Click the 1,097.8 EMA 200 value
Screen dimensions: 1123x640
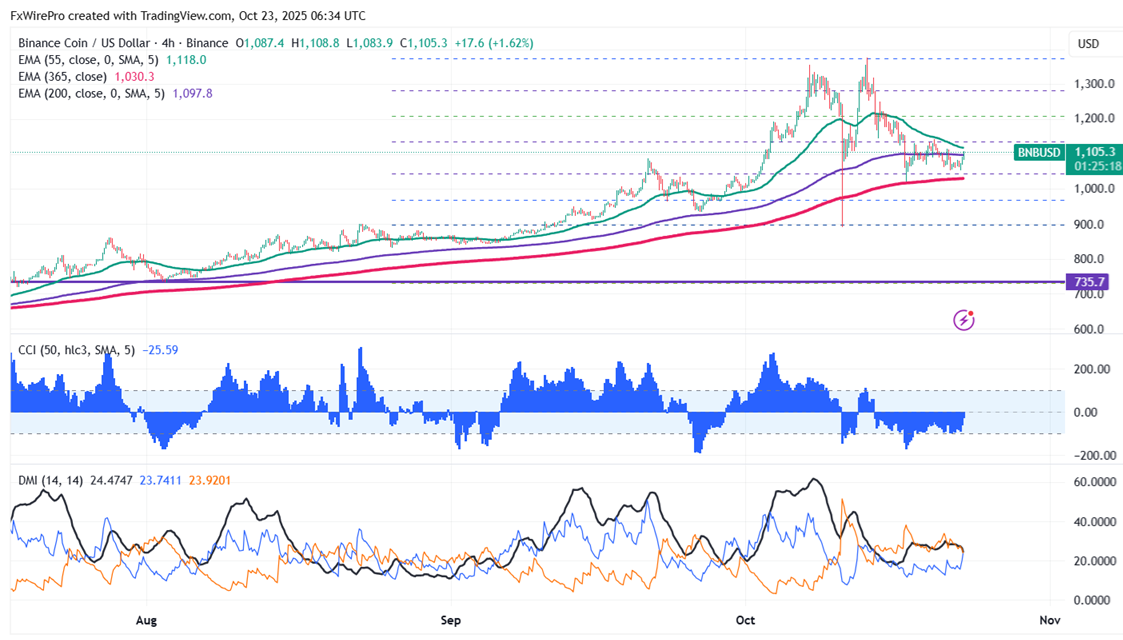coord(193,94)
